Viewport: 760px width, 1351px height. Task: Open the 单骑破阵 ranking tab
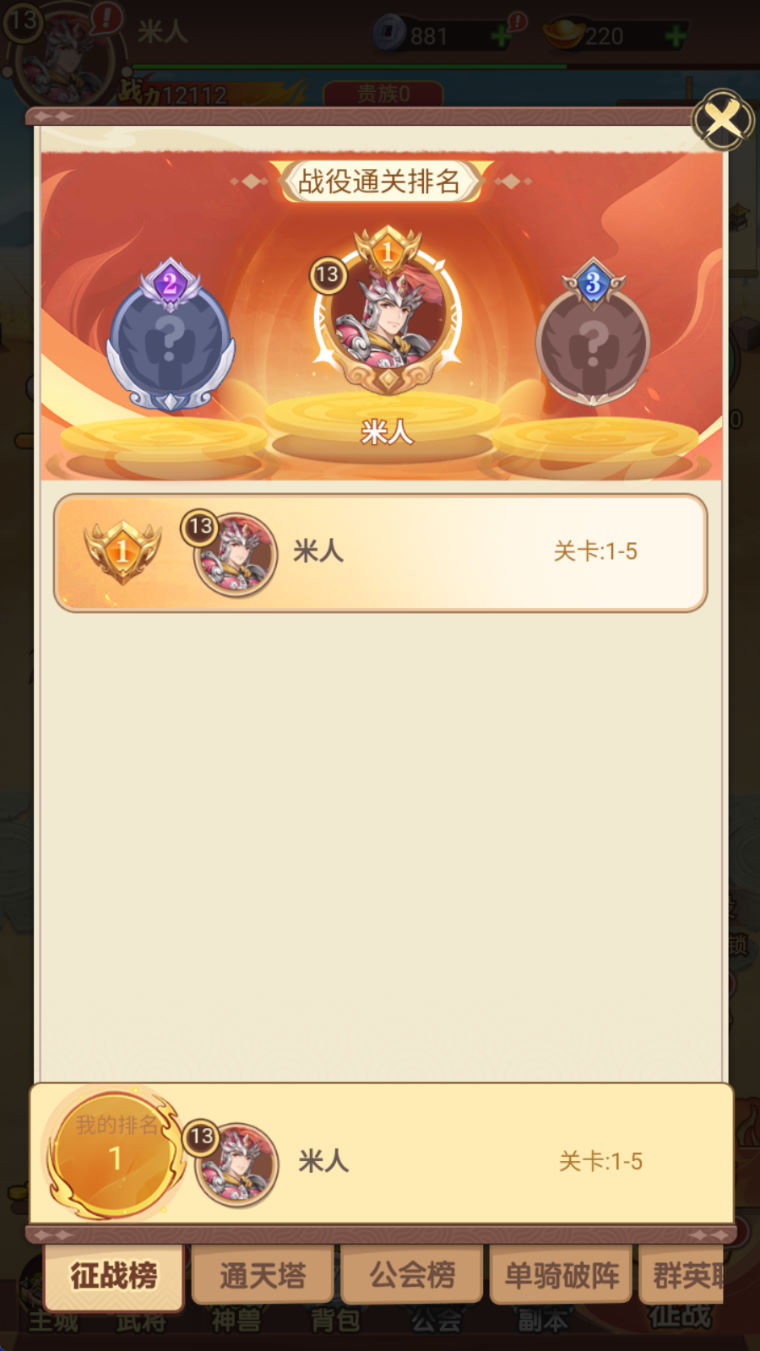pyautogui.click(x=561, y=1275)
